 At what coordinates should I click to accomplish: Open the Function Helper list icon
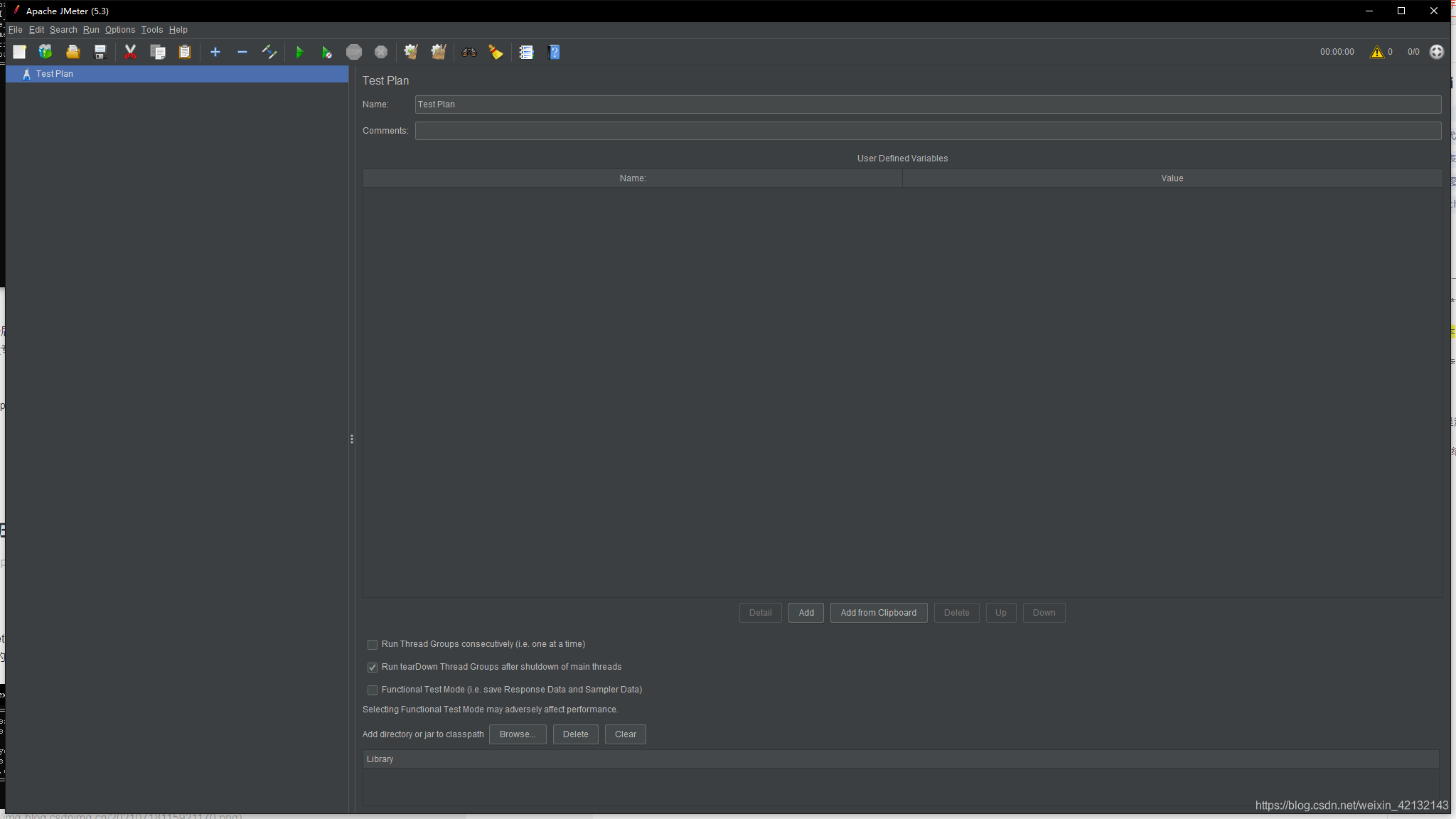click(x=526, y=52)
